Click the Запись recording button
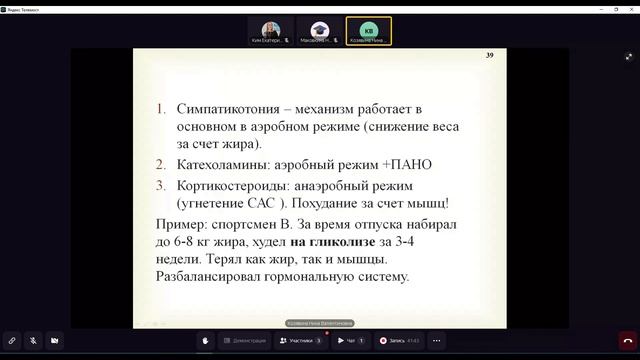Screen dimensions: 640x360 click(x=399, y=340)
